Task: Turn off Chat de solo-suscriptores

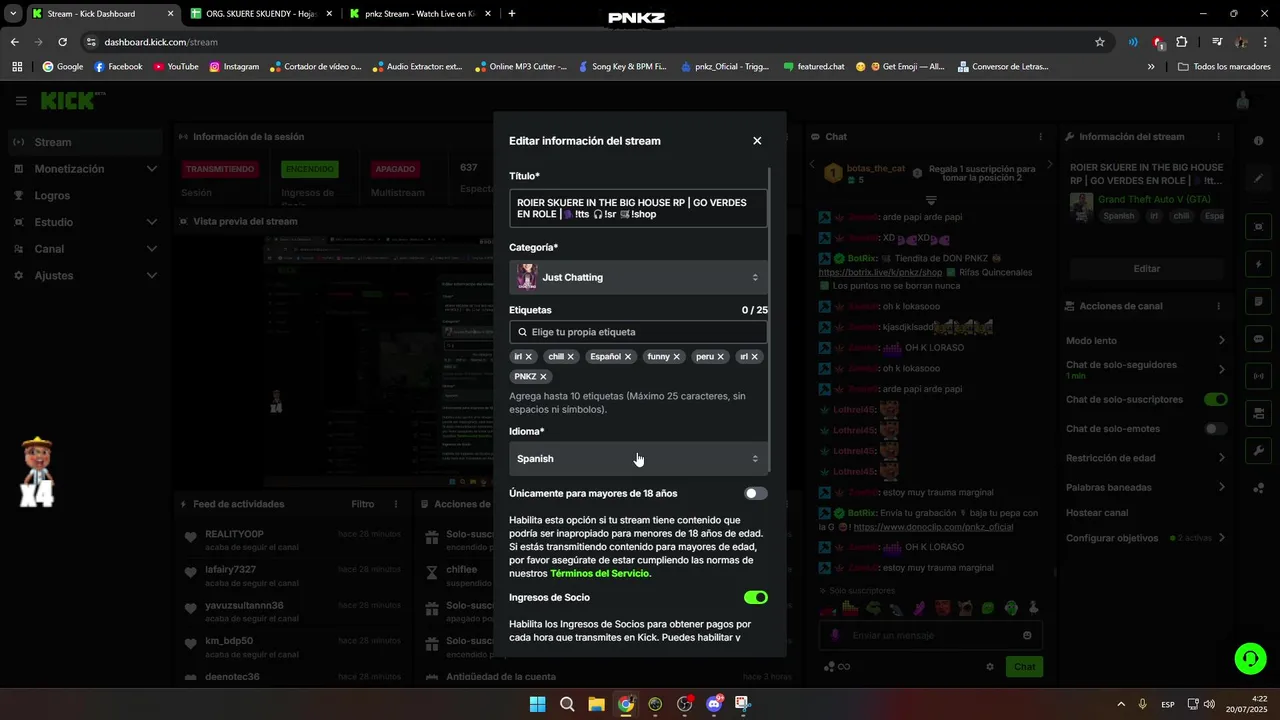Action: click(x=1216, y=400)
